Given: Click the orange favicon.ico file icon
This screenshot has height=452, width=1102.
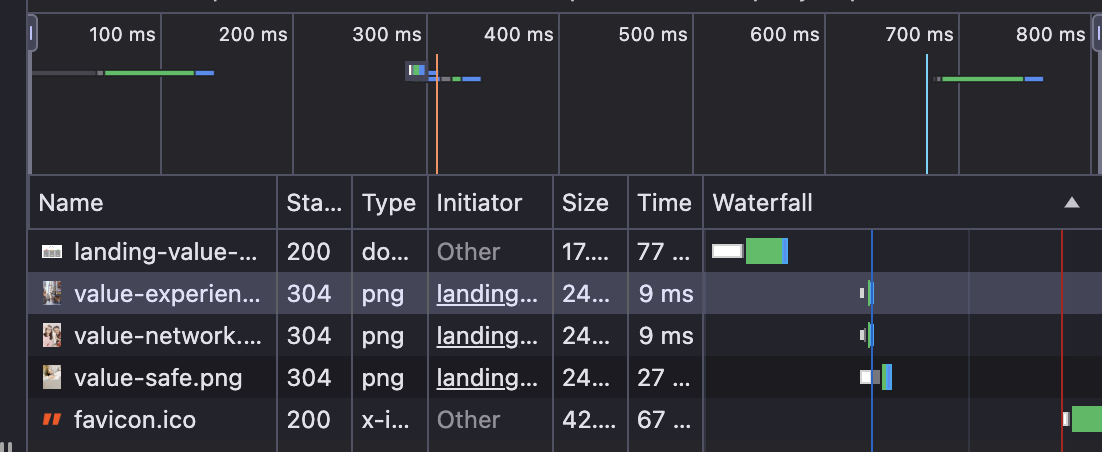Looking at the screenshot, I should pyautogui.click(x=52, y=420).
